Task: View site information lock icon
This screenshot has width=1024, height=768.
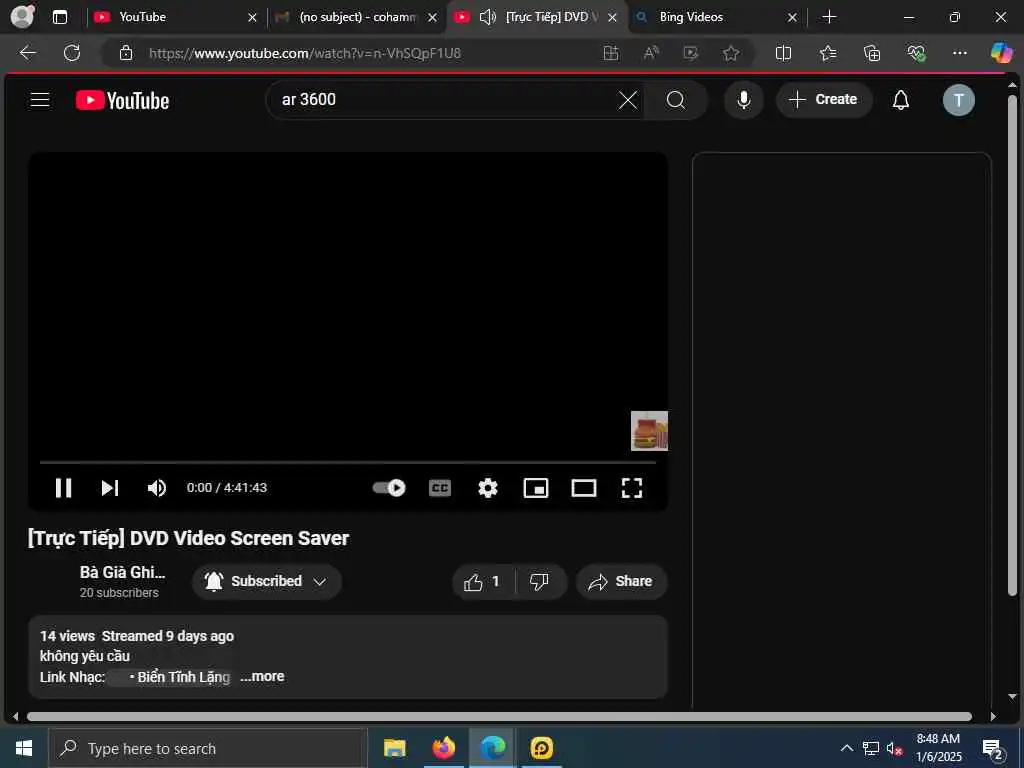Action: click(126, 53)
